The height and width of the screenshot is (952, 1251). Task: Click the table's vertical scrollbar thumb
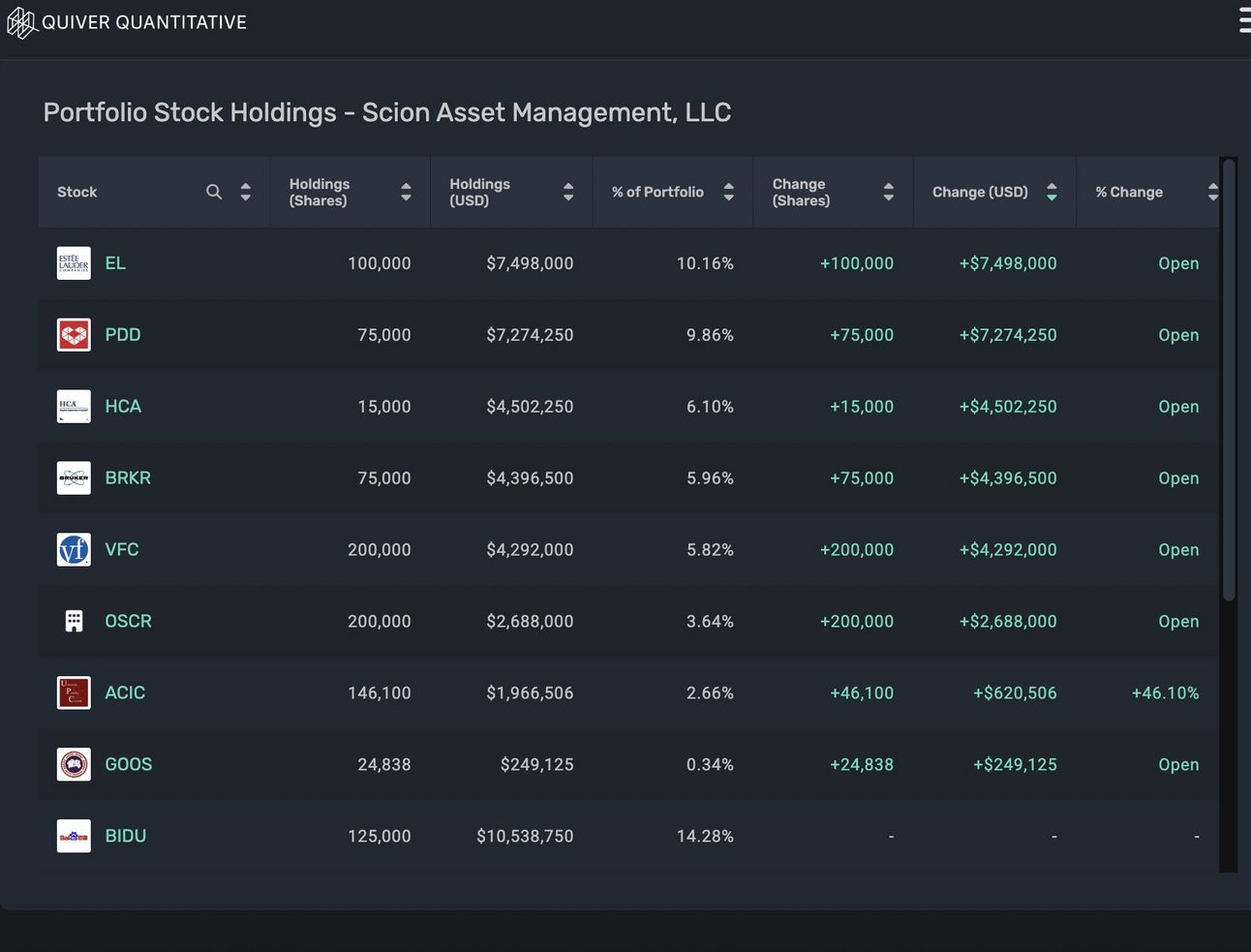(1229, 378)
